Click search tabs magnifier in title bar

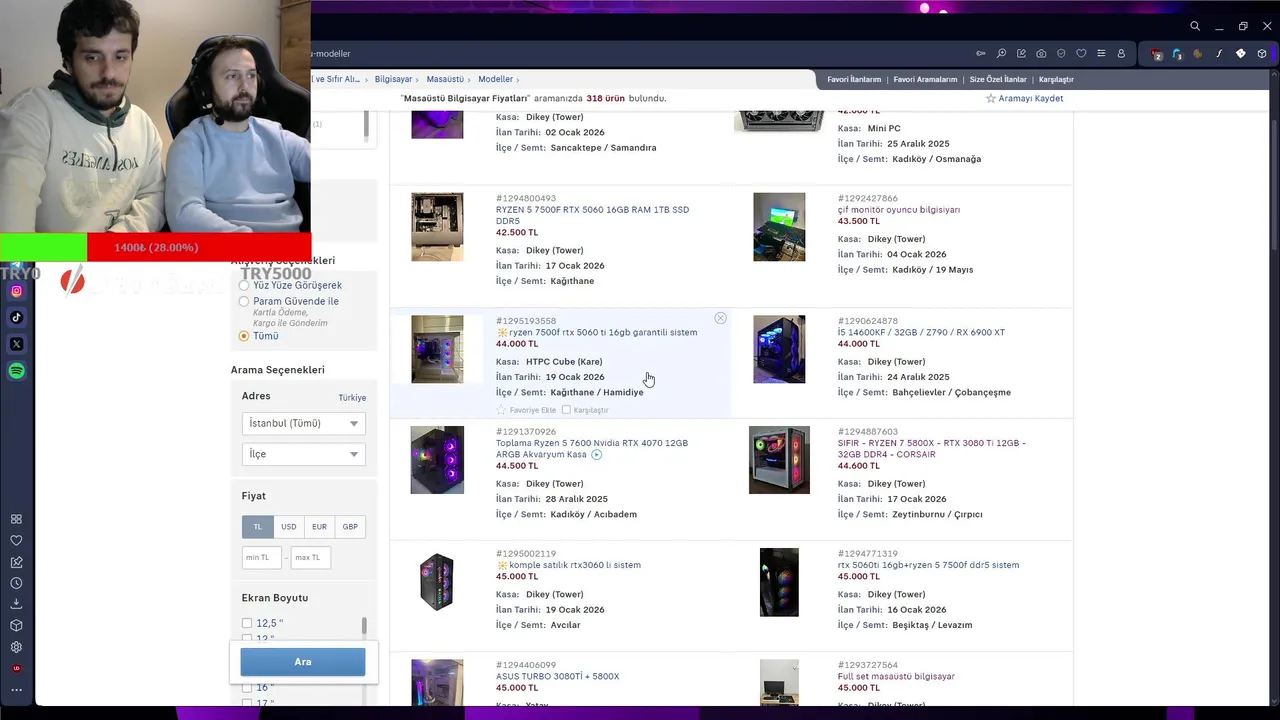coord(1195,26)
